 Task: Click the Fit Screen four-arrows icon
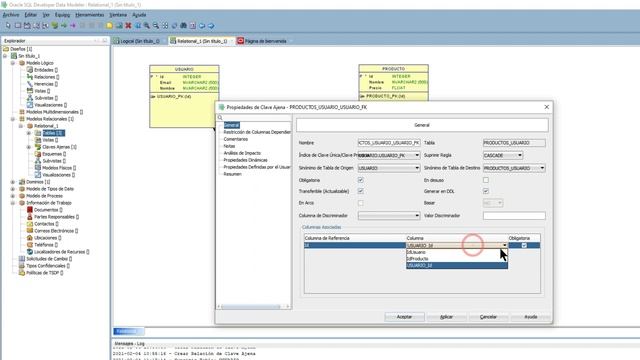pos(165,25)
